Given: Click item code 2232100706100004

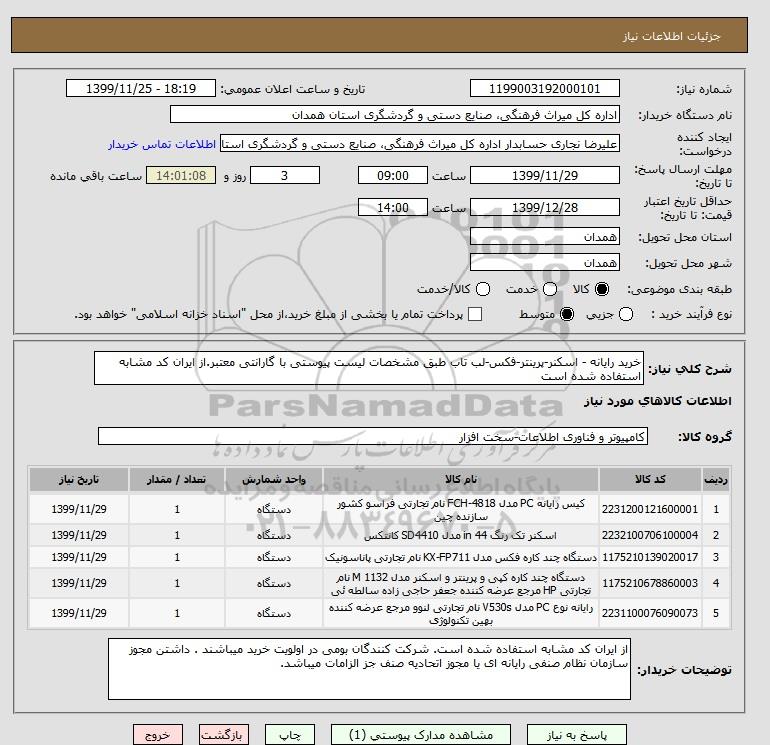Looking at the screenshot, I should pos(650,535).
